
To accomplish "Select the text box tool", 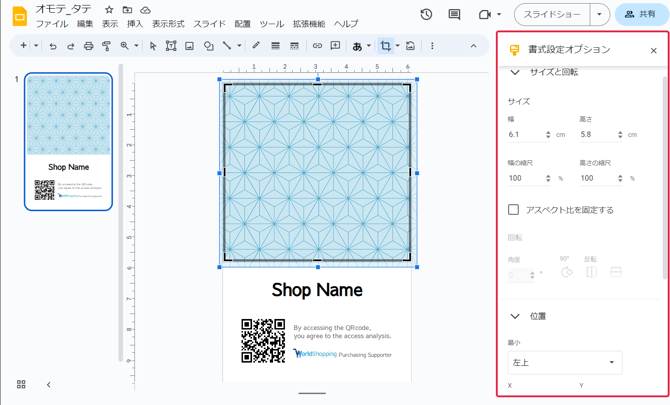I will (x=171, y=46).
